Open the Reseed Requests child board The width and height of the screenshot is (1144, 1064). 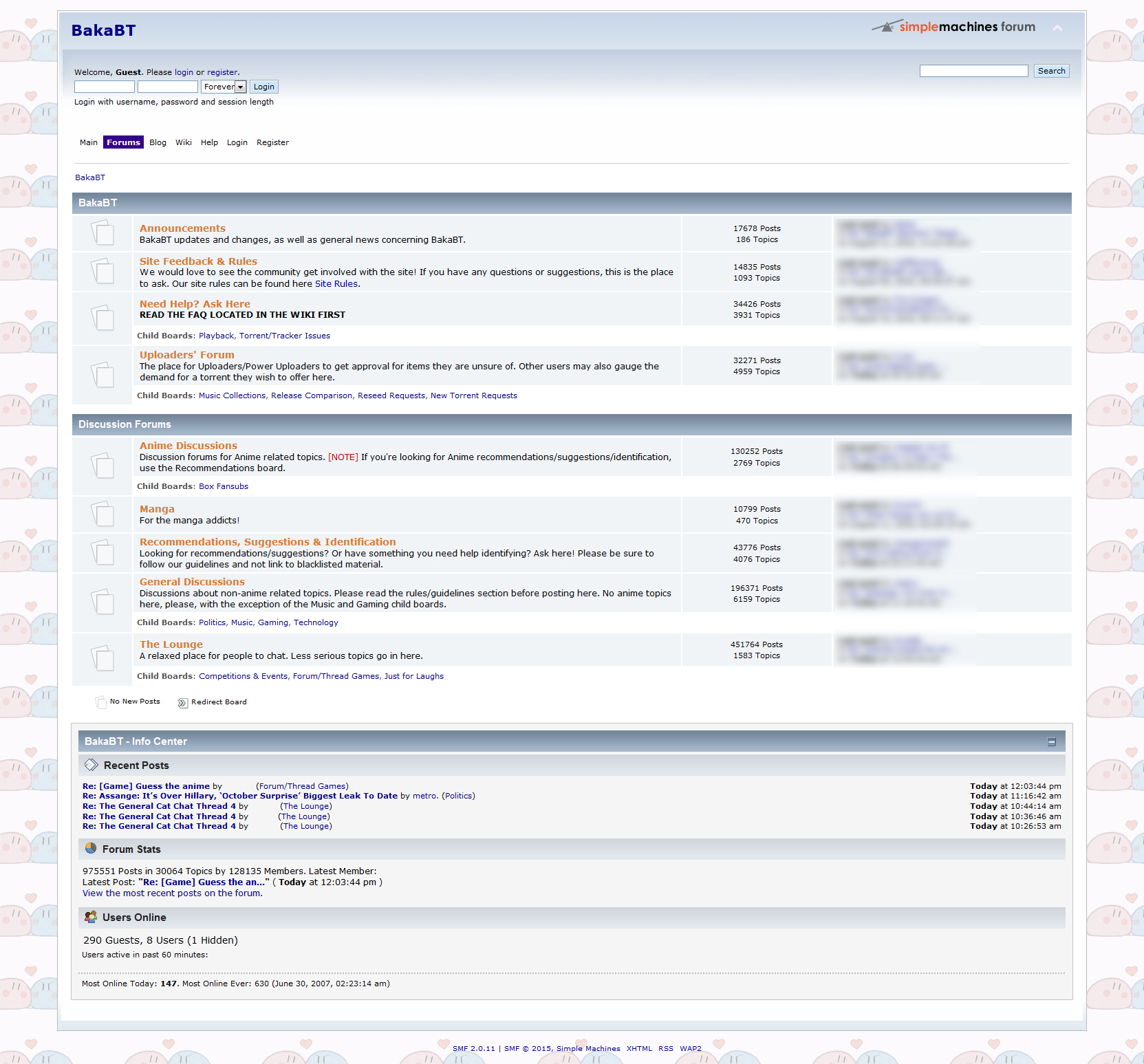pos(391,395)
